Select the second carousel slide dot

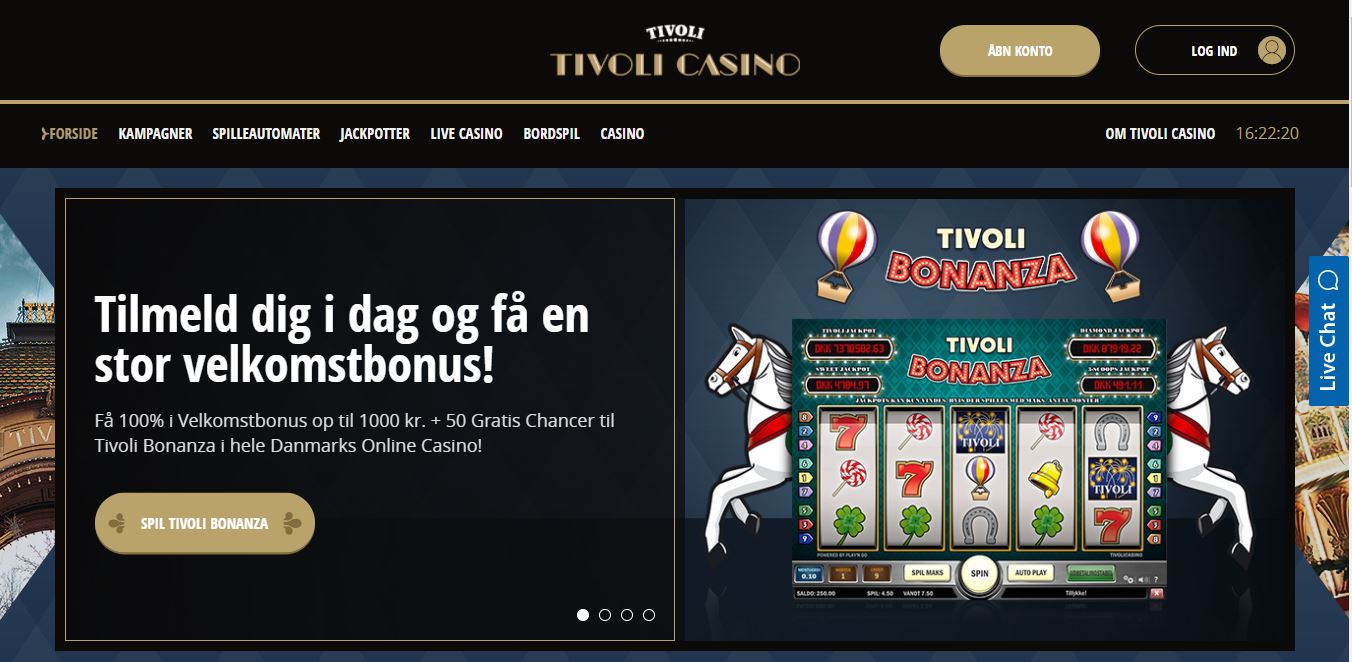tap(605, 615)
